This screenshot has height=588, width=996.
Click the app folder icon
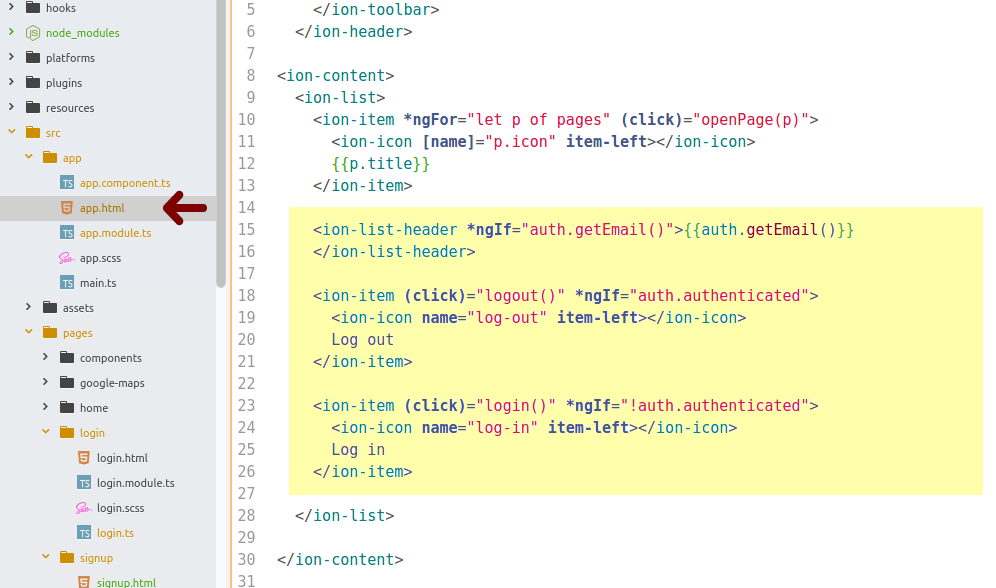point(50,157)
